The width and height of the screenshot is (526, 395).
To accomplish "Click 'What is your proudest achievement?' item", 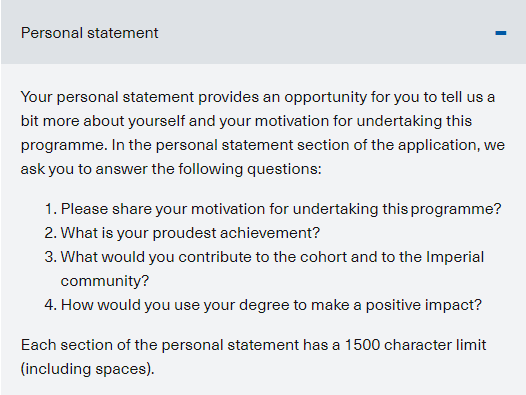I will (x=182, y=233).
